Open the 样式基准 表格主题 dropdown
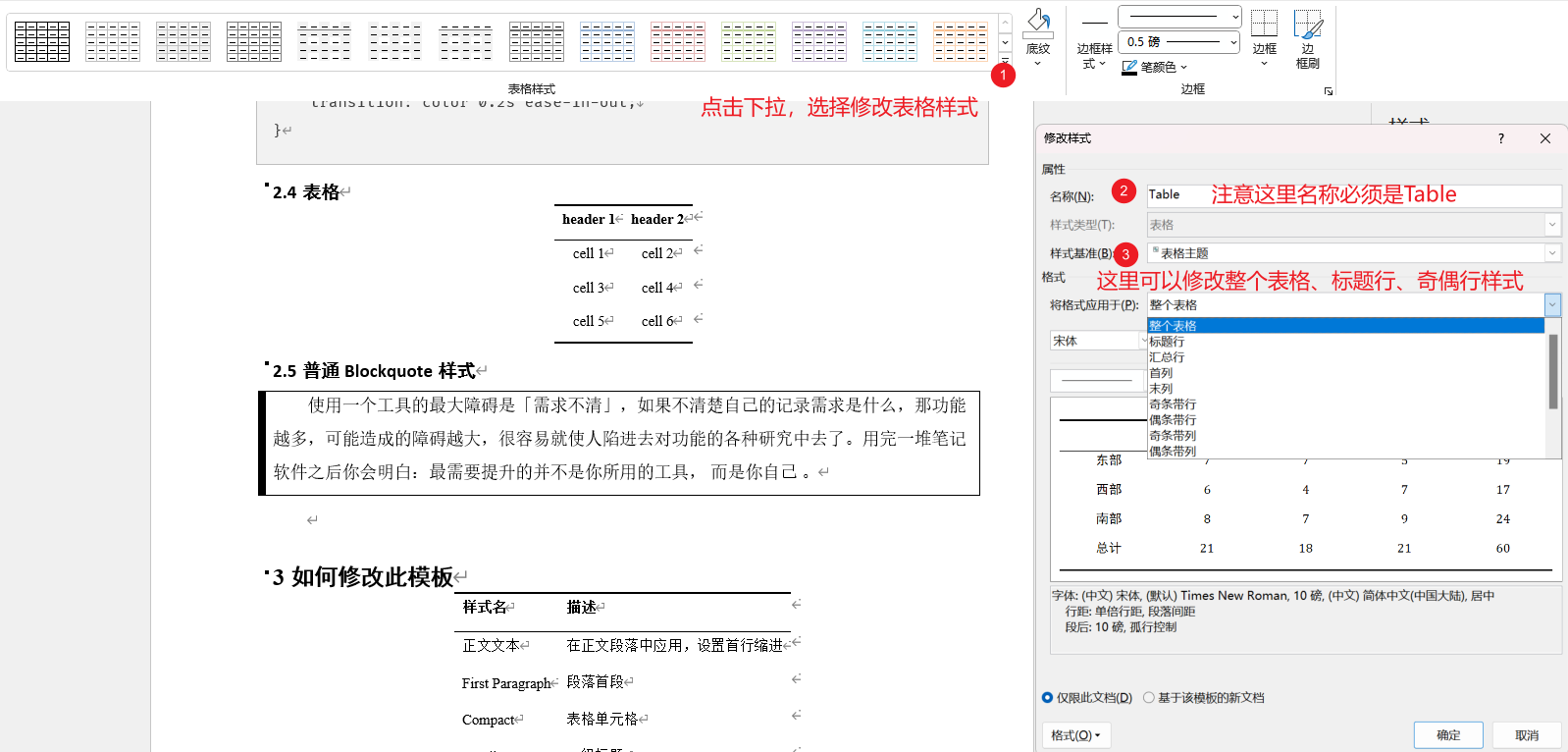The width and height of the screenshot is (1568, 752). 1552,253
